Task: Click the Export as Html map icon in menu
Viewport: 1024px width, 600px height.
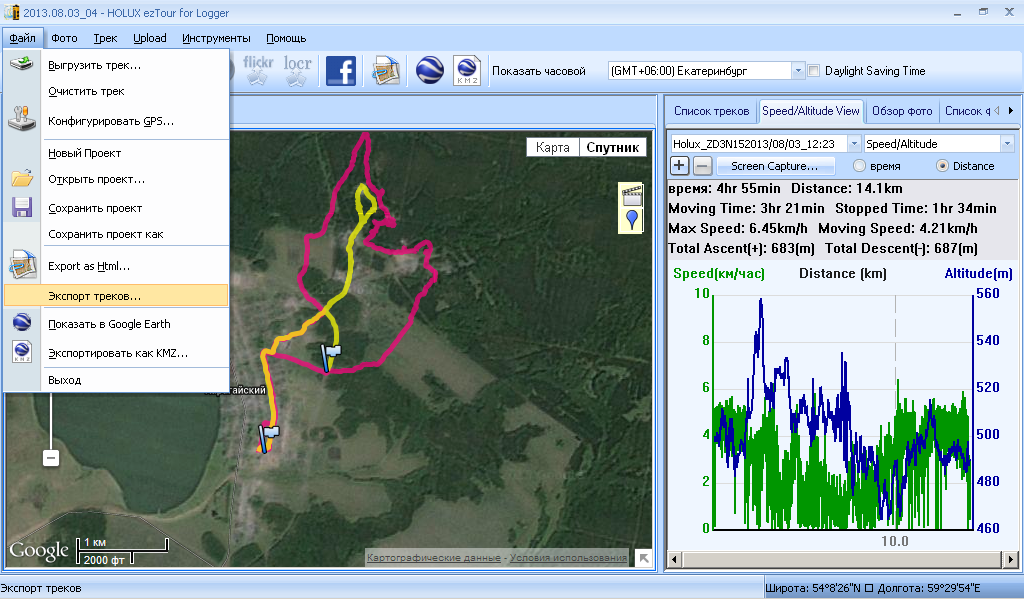Action: 22,265
